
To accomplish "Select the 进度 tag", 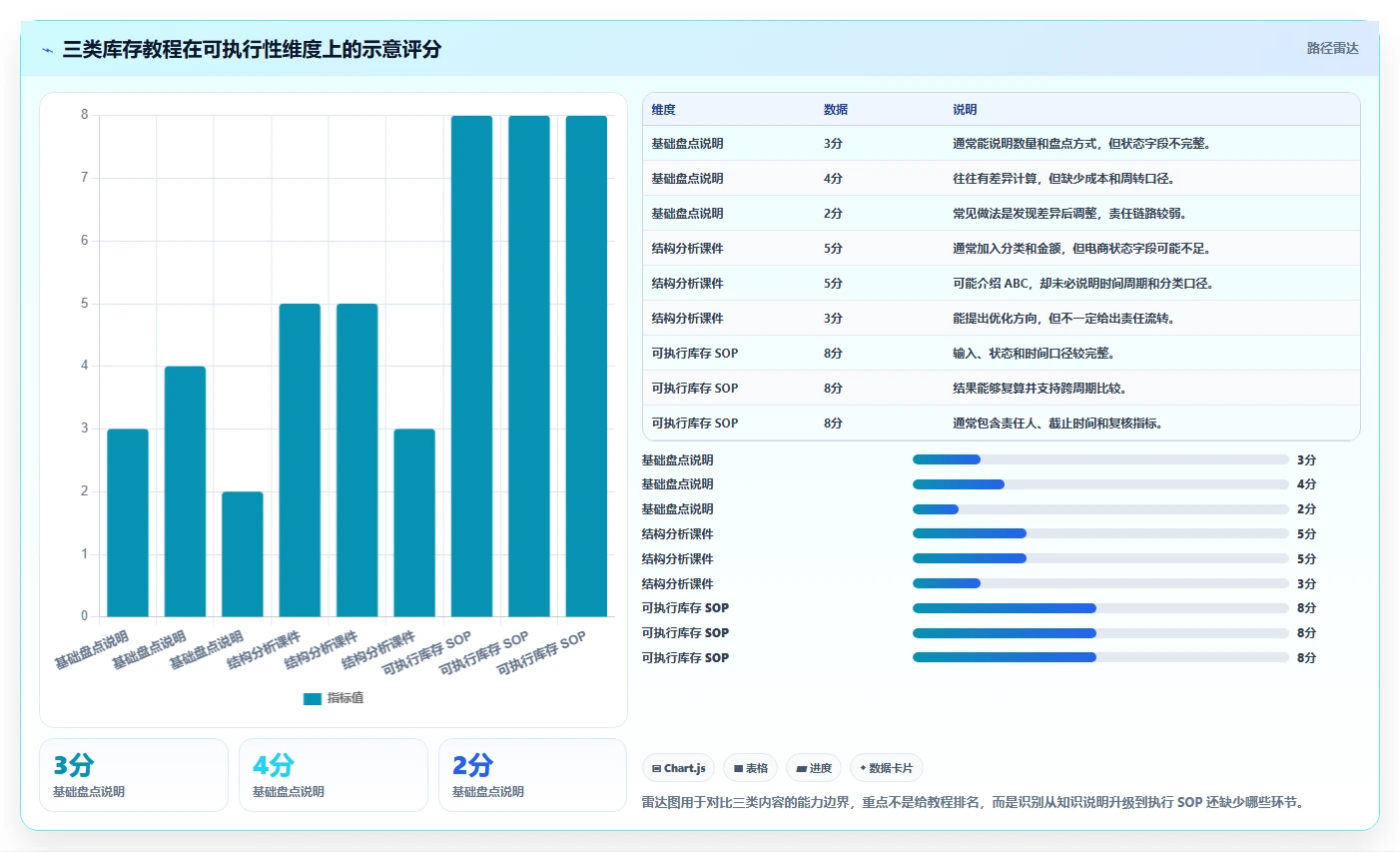I will [x=814, y=768].
